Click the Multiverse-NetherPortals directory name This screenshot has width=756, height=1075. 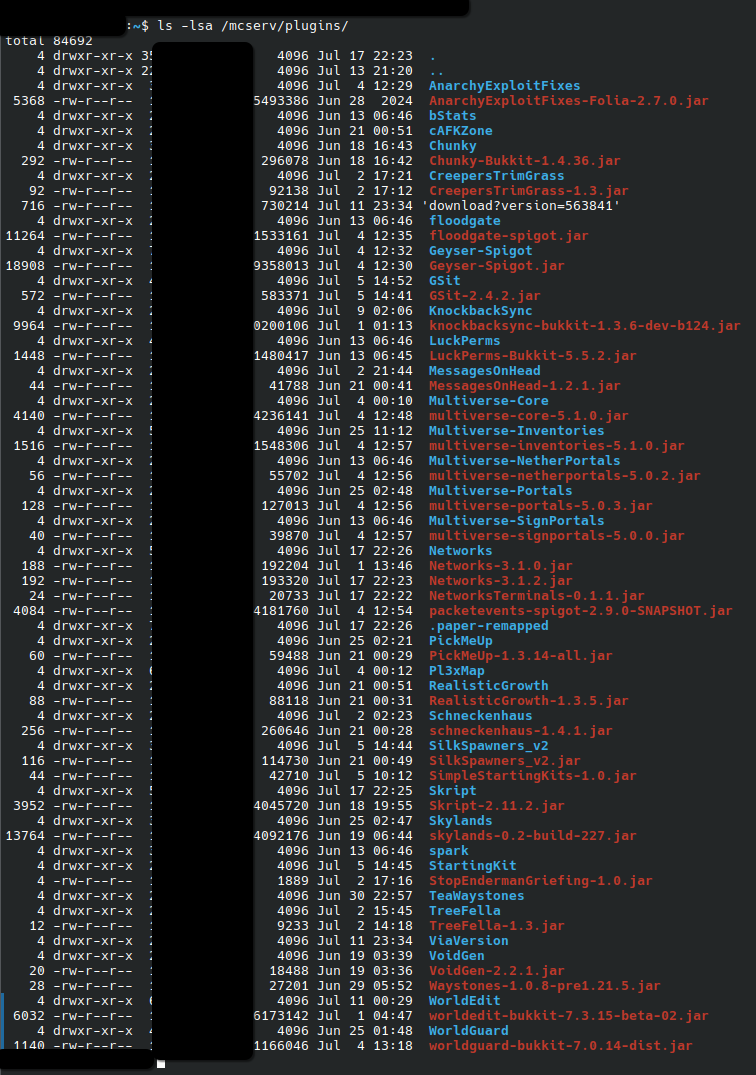[x=525, y=461]
